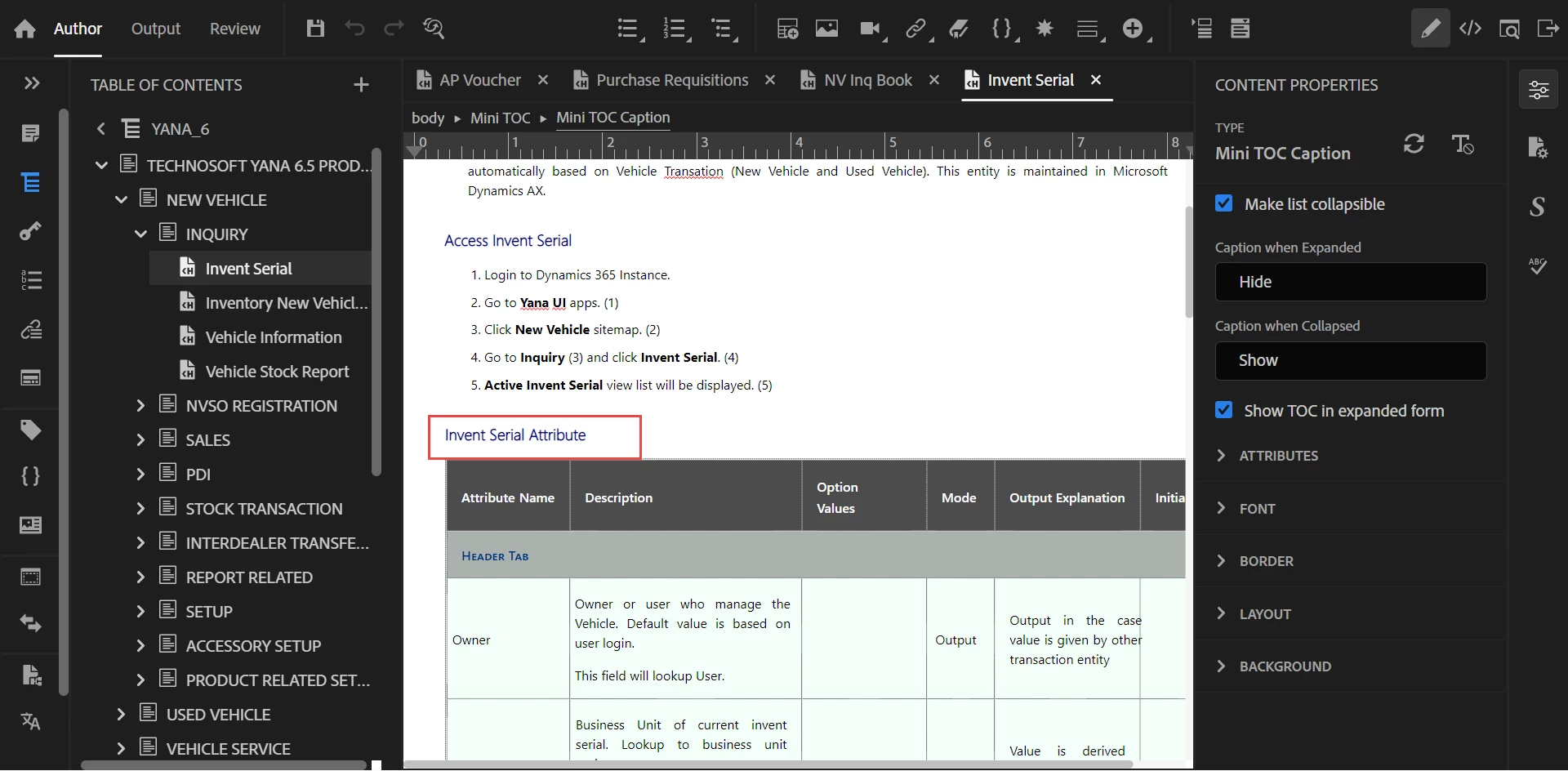Expand the left sidebar with double chevrons

tap(32, 83)
